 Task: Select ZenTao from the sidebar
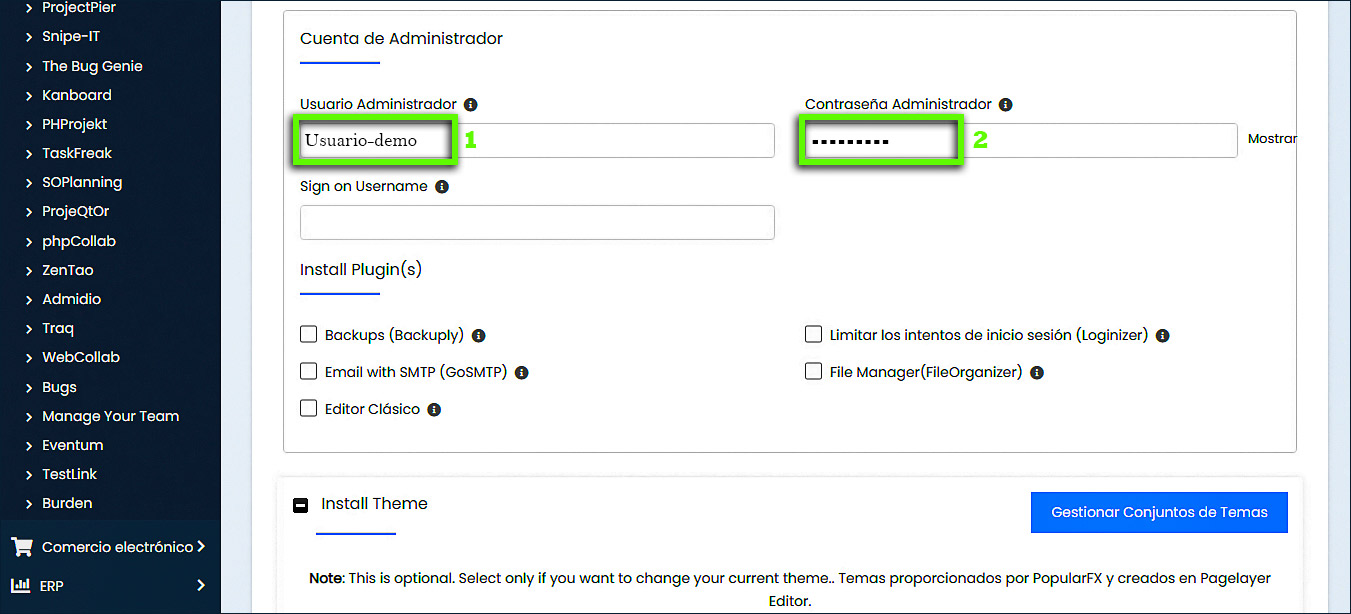[68, 270]
